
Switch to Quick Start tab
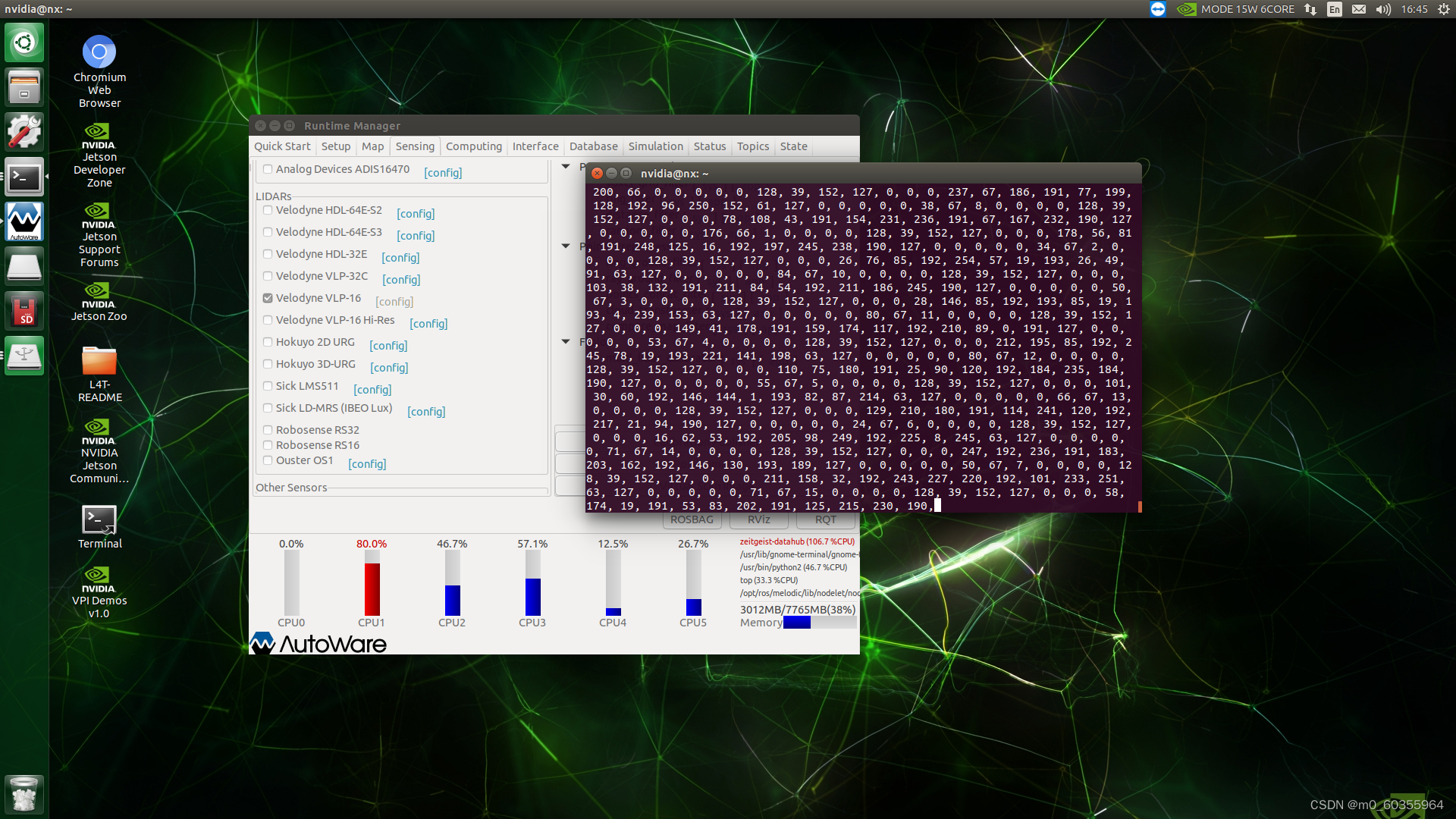tap(282, 146)
